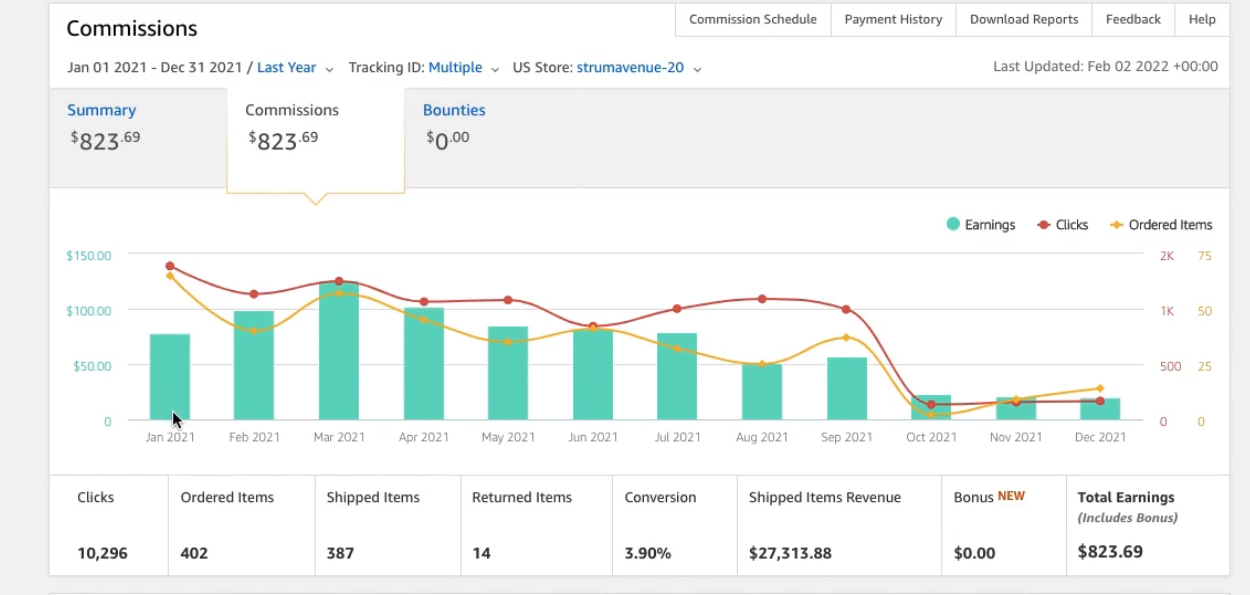Click the Returned Items value 14
The height and width of the screenshot is (595, 1250).
pyautogui.click(x=481, y=553)
